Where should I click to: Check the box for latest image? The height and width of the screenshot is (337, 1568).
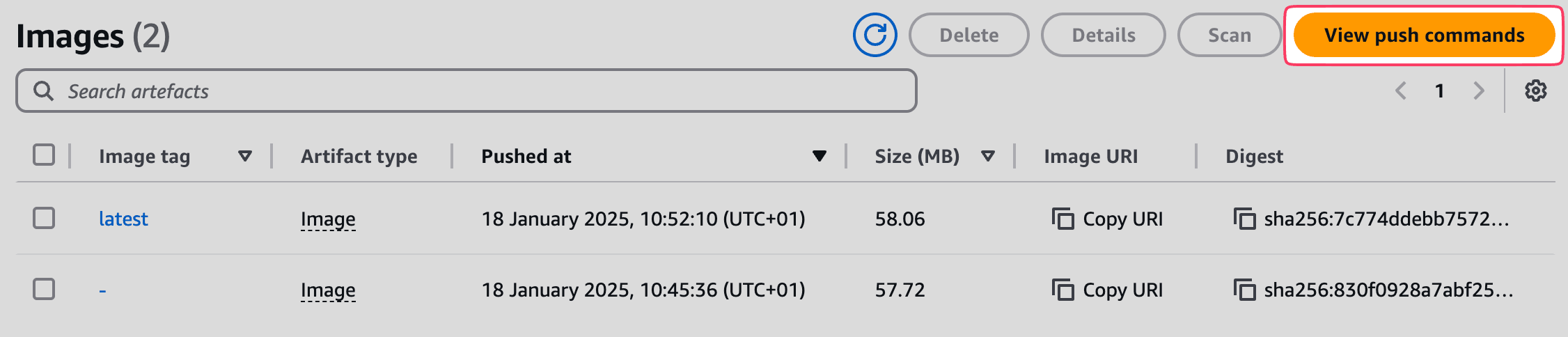pos(44,218)
